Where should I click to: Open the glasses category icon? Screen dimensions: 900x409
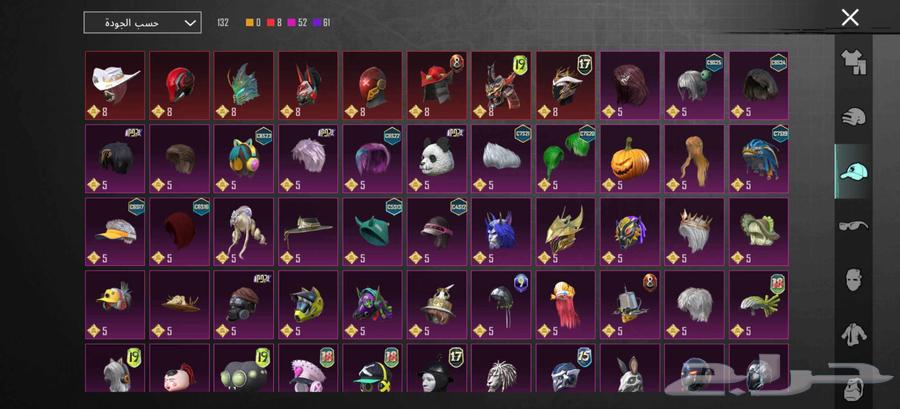(854, 225)
